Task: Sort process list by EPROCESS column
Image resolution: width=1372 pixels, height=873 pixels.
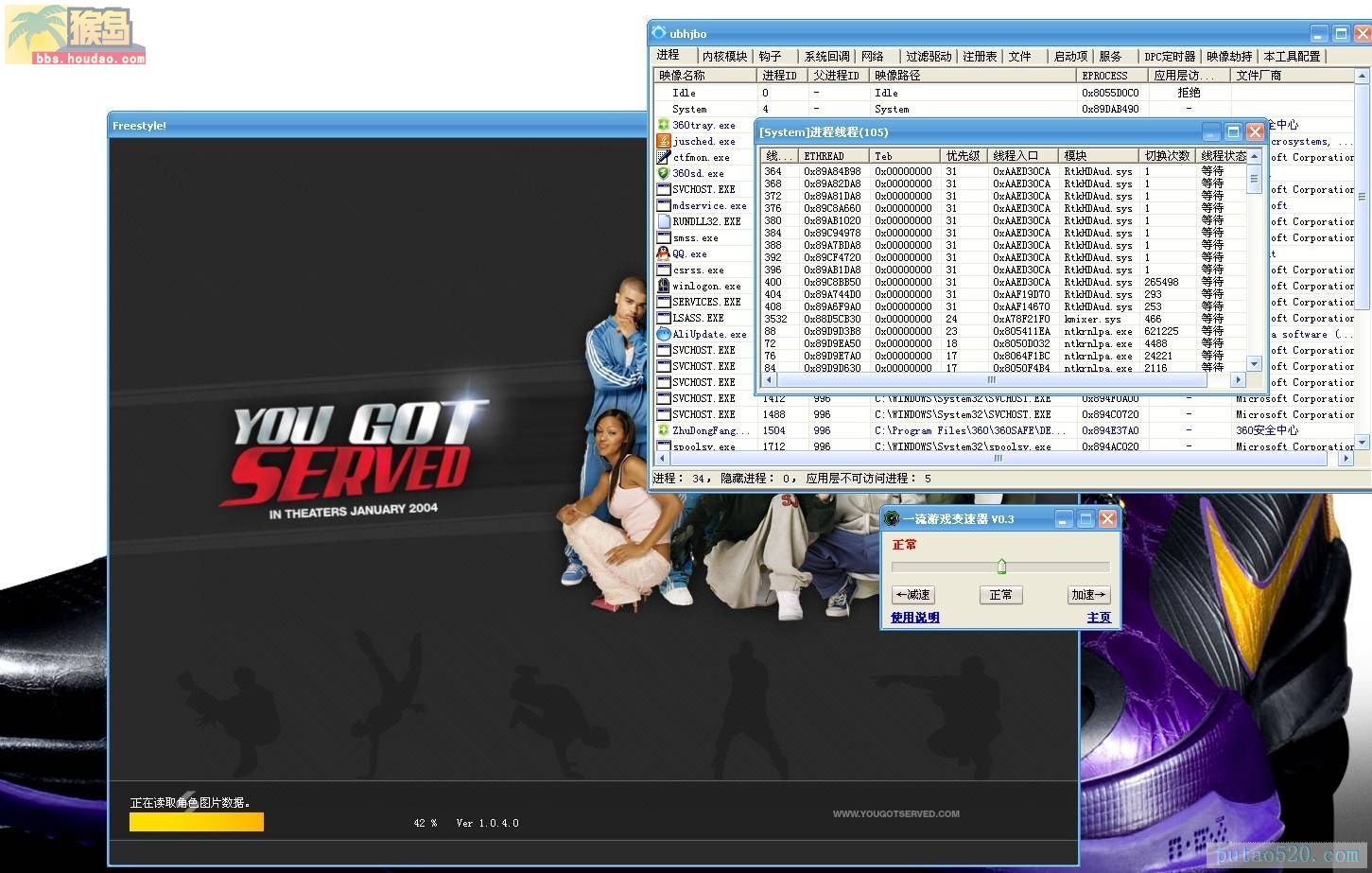Action: point(1112,75)
